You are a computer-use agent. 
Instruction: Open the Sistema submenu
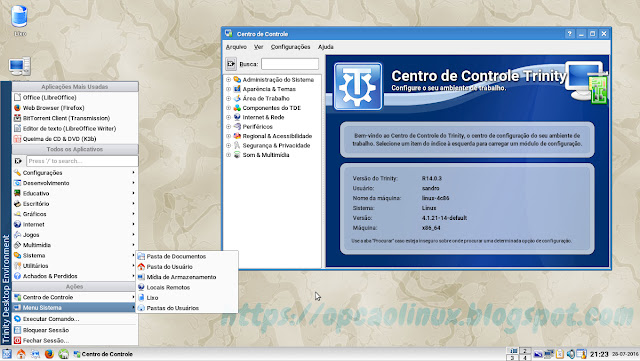75,255
